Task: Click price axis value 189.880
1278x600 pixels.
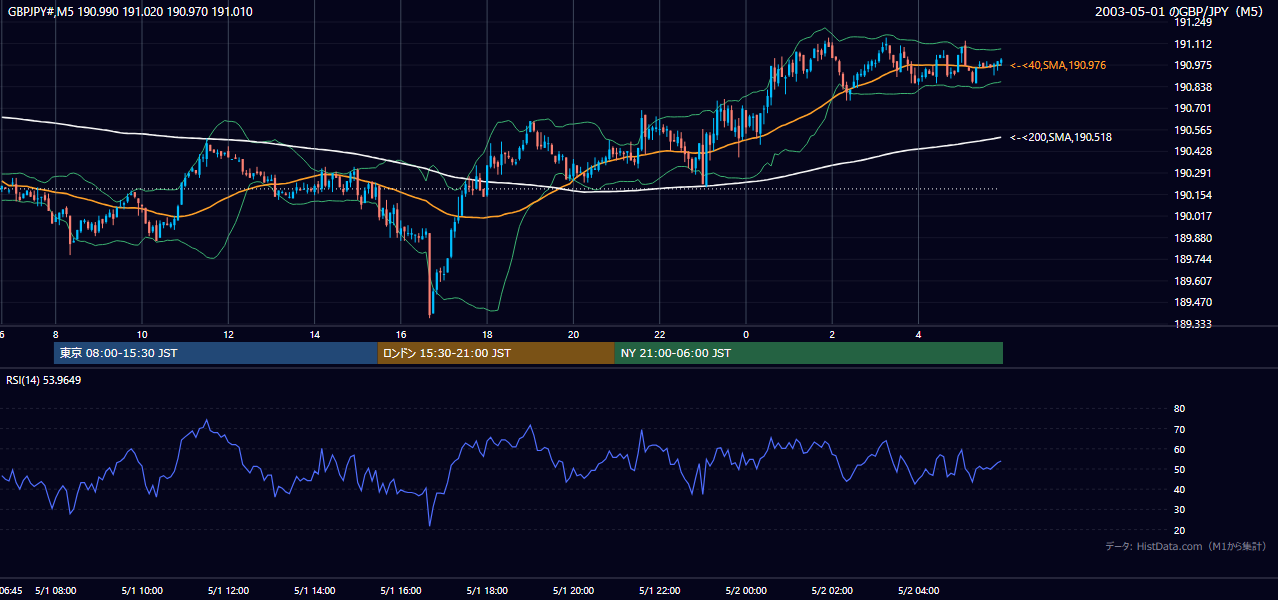Action: [1193, 238]
